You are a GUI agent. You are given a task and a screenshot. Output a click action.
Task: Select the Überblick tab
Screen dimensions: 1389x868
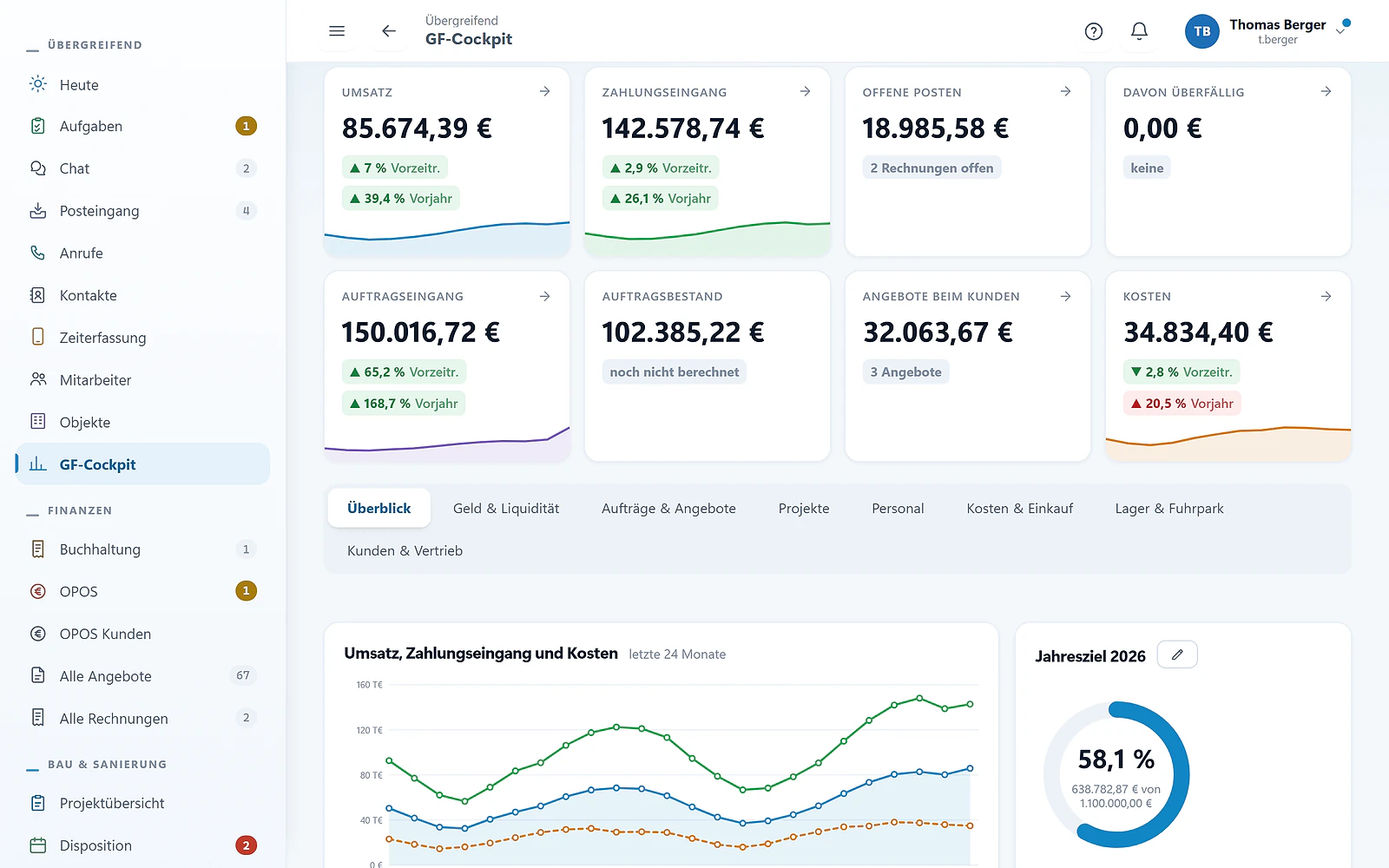coord(379,509)
